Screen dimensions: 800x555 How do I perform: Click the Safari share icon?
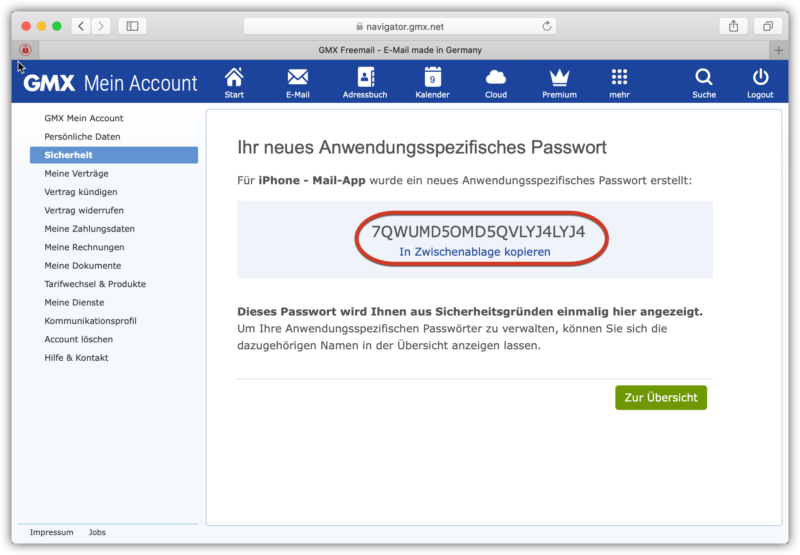click(733, 26)
